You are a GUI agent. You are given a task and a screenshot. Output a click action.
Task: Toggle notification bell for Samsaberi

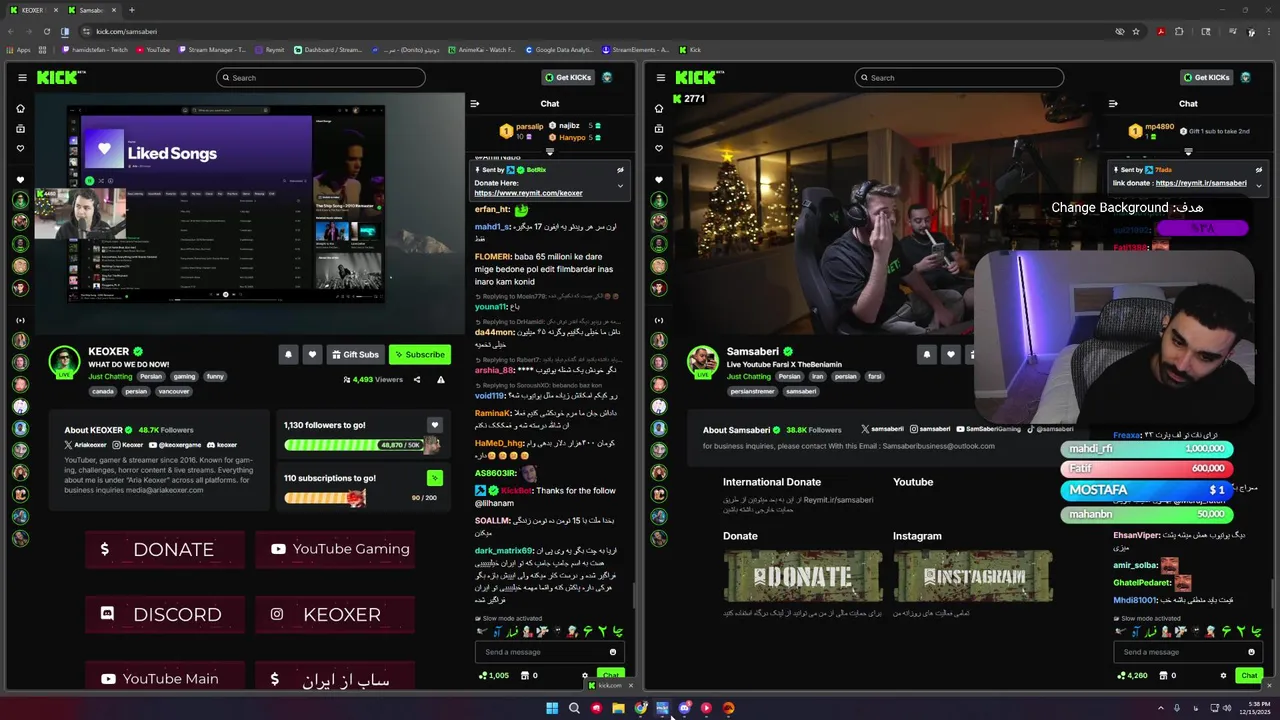[x=927, y=354]
